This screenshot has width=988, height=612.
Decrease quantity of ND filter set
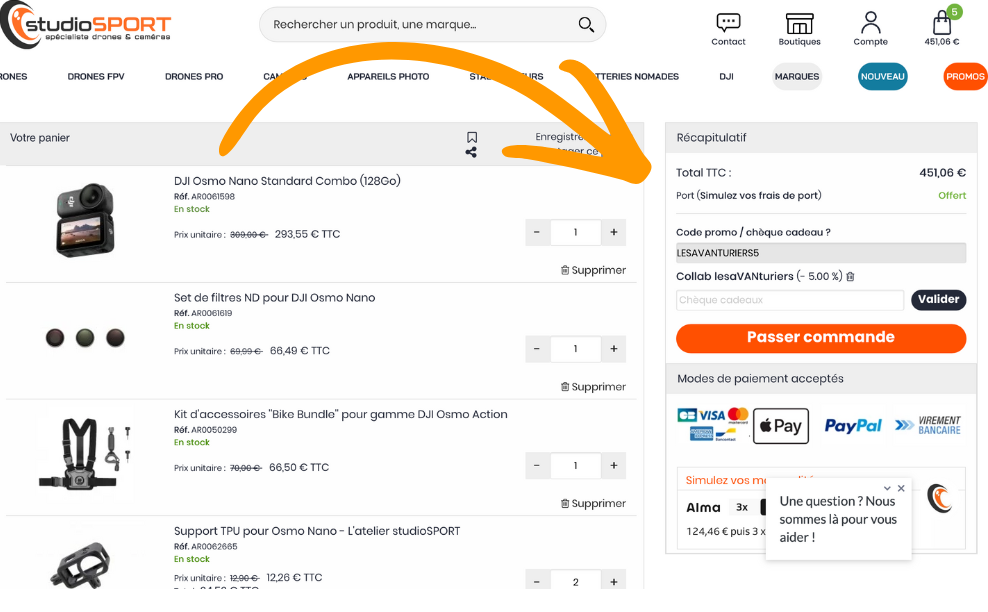(537, 349)
